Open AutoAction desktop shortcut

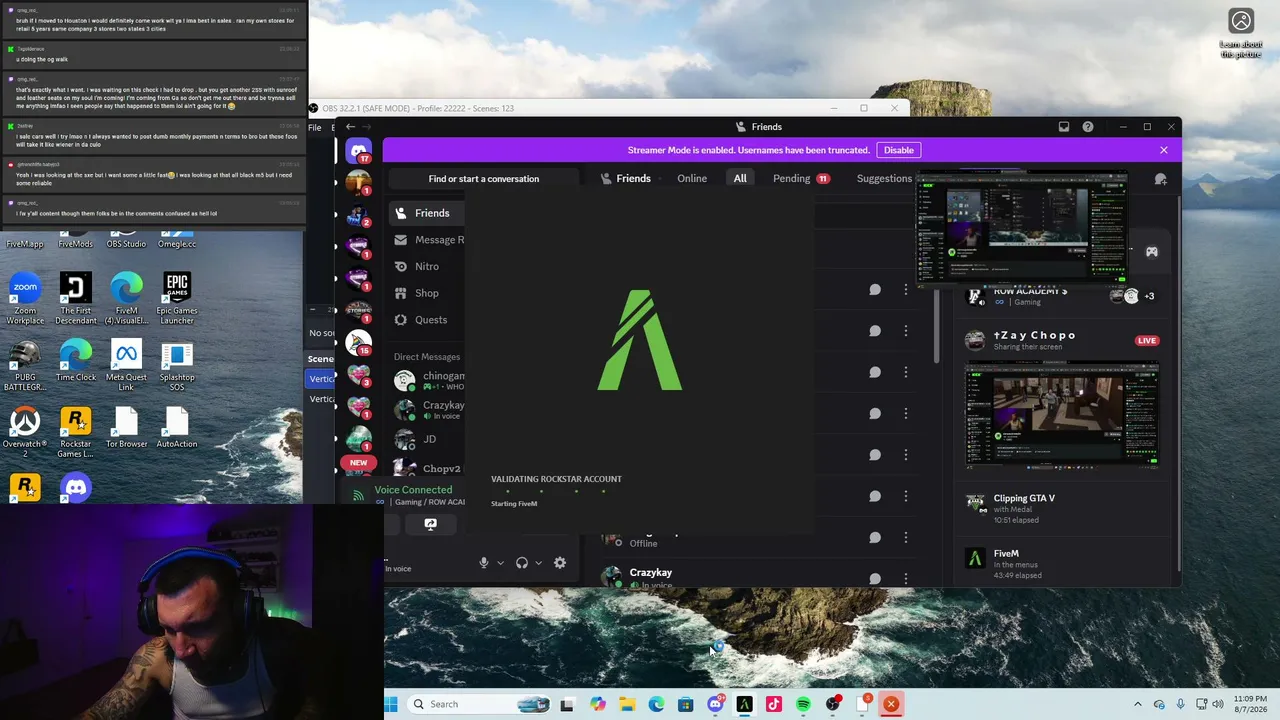click(x=177, y=428)
